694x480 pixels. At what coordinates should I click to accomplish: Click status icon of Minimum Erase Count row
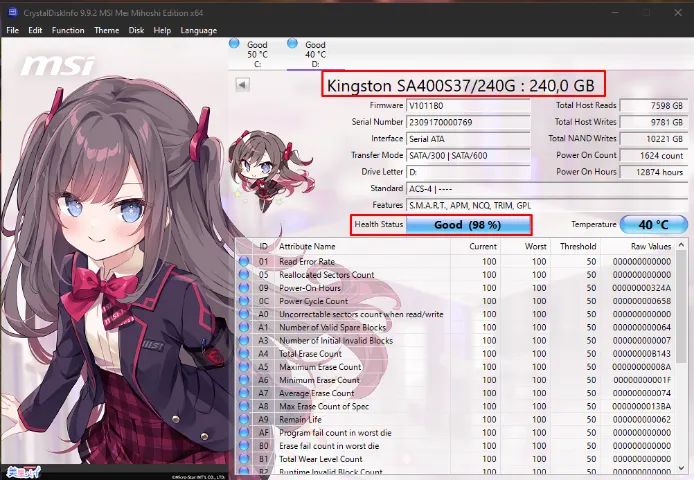click(x=243, y=380)
